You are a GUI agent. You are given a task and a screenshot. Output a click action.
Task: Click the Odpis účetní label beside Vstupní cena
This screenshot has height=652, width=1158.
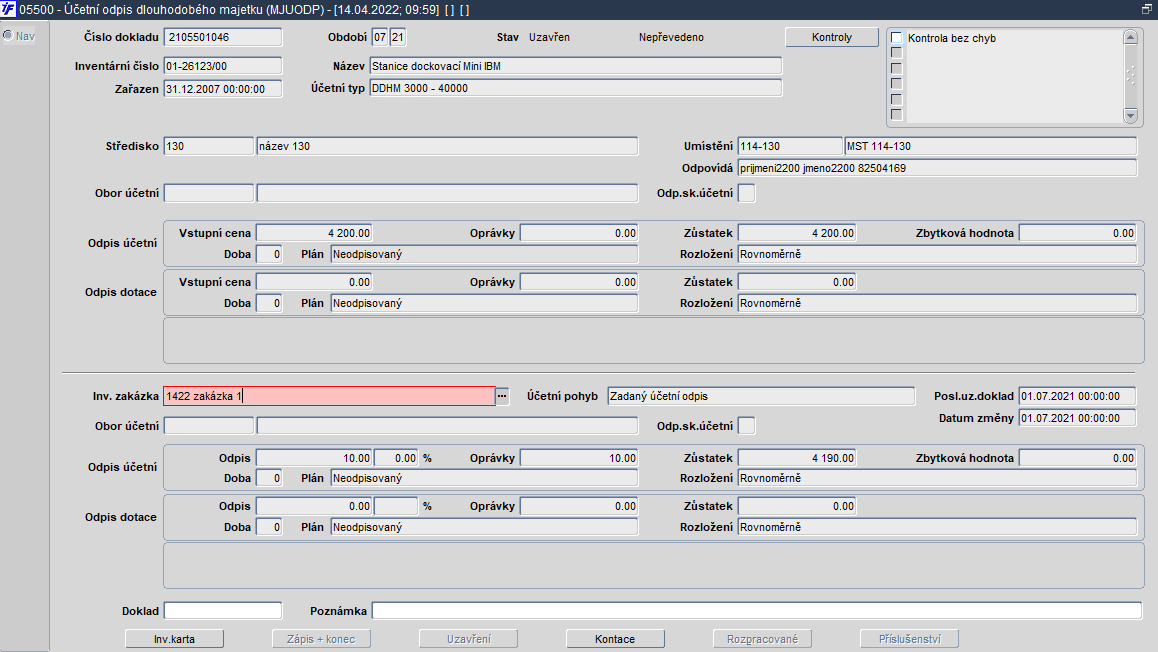click(x=122, y=243)
